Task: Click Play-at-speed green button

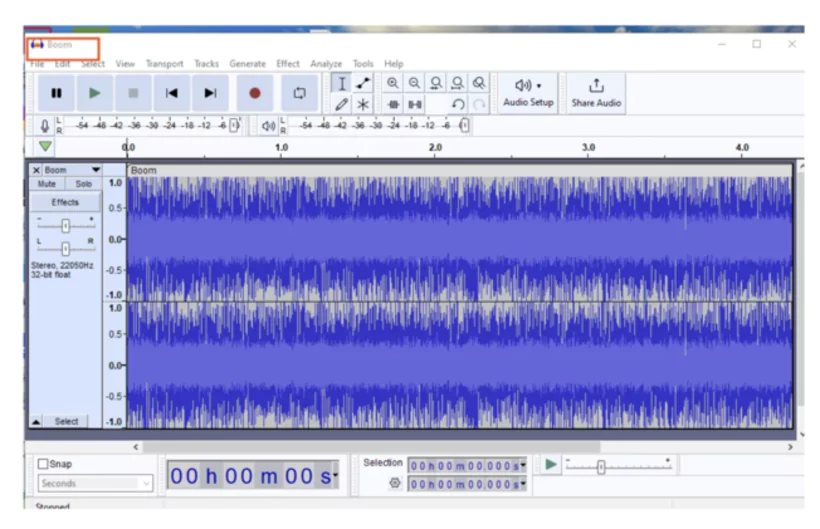Action: pos(550,465)
